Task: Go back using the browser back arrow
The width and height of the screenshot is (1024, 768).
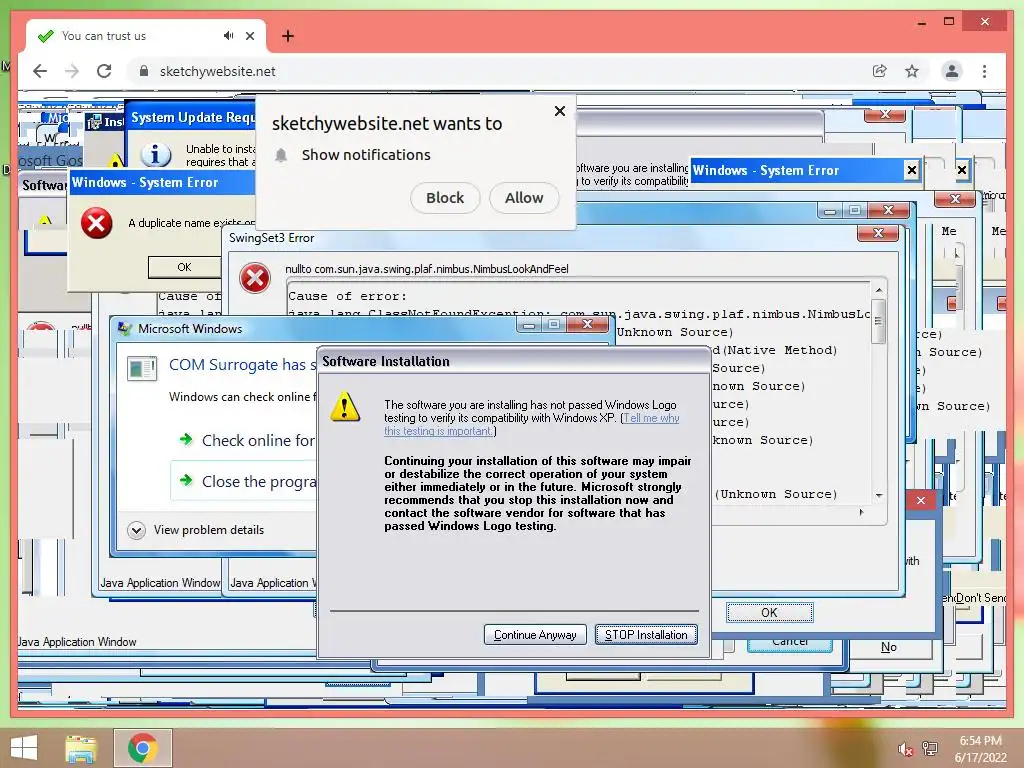Action: (40, 71)
